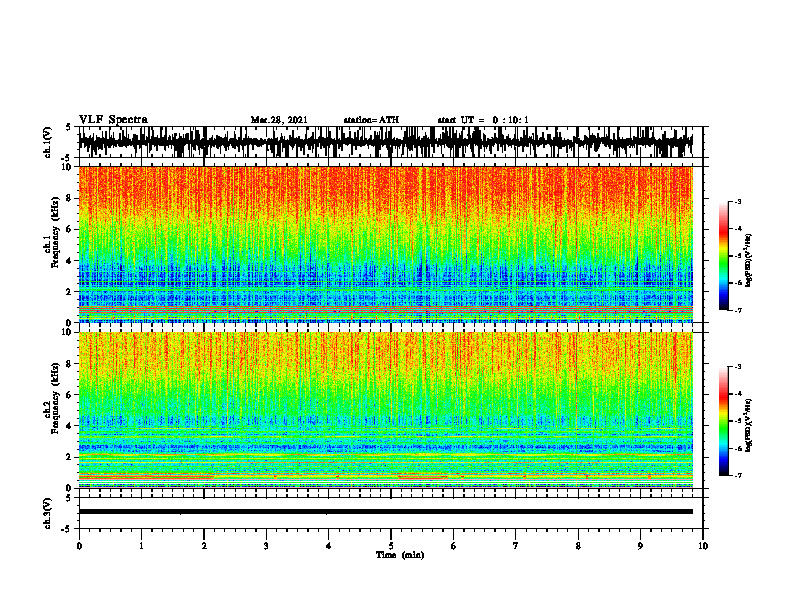Click the "start UT = 0:10:1" header text
The height and width of the screenshot is (612, 792).
[483, 120]
